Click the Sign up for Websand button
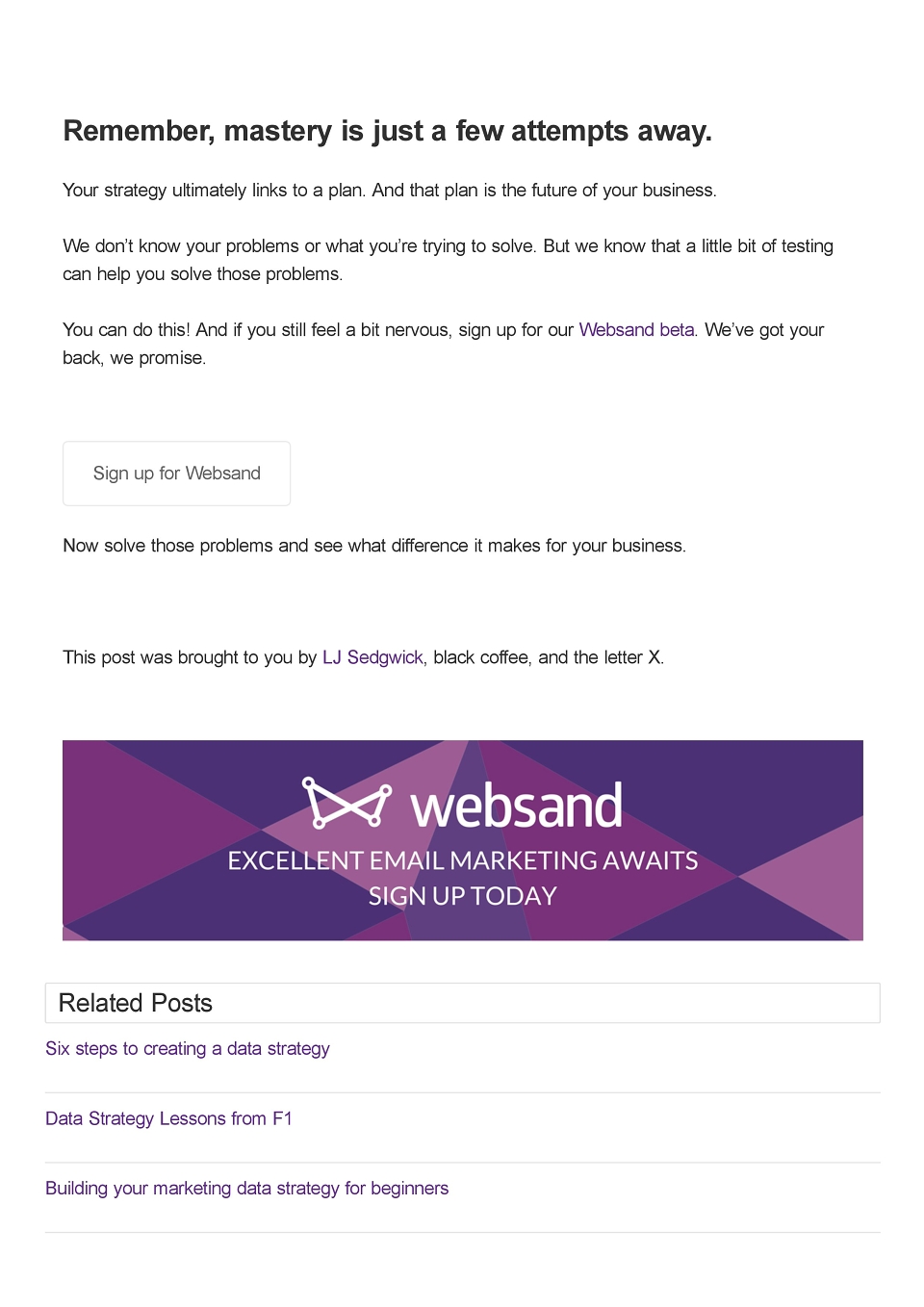This screenshot has width=924, height=1307. pyautogui.click(x=177, y=474)
